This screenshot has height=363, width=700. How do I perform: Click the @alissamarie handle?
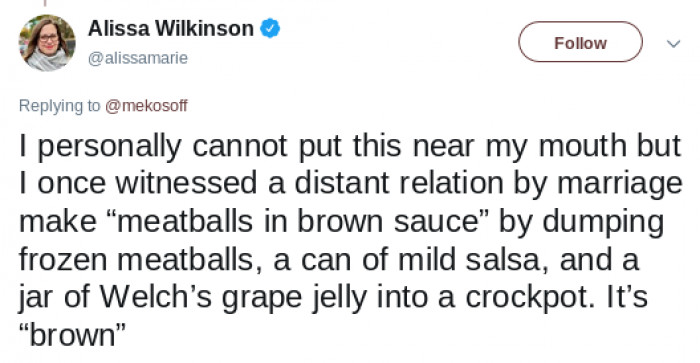click(x=138, y=58)
